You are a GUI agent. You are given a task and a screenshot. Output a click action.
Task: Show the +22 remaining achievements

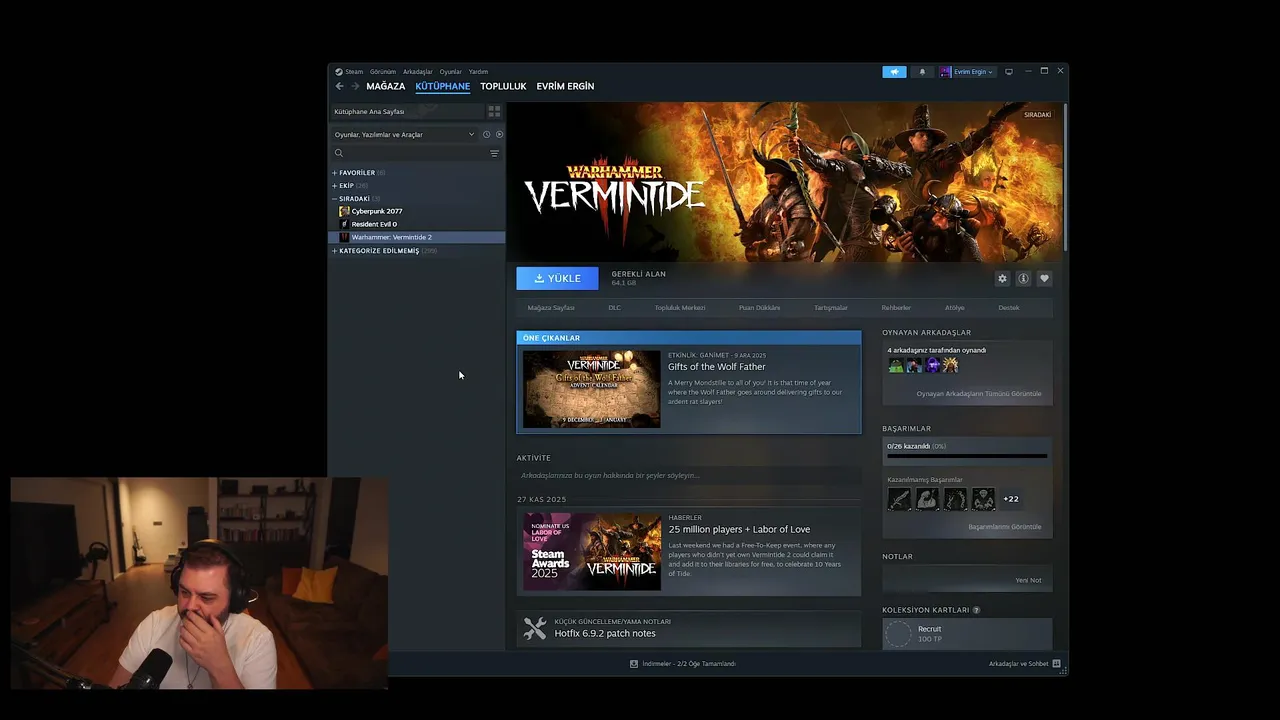(x=1011, y=499)
